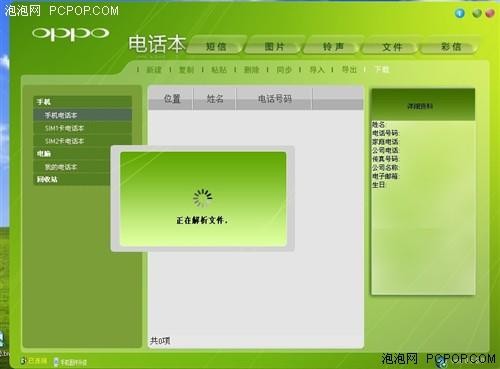Click the 正在解析文件 message text
This screenshot has width=500, height=369.
pos(202,220)
